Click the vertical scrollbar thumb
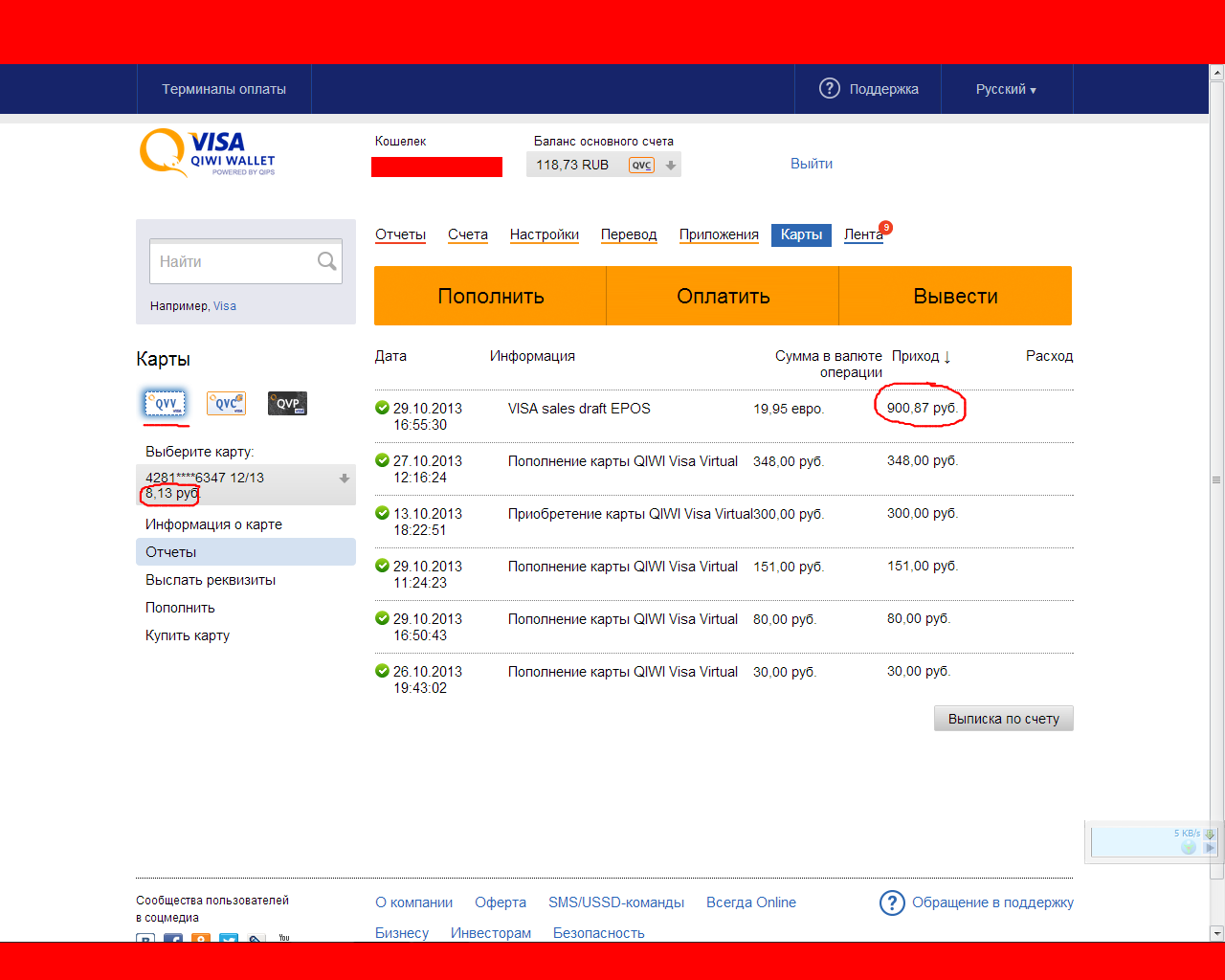 [1217, 479]
